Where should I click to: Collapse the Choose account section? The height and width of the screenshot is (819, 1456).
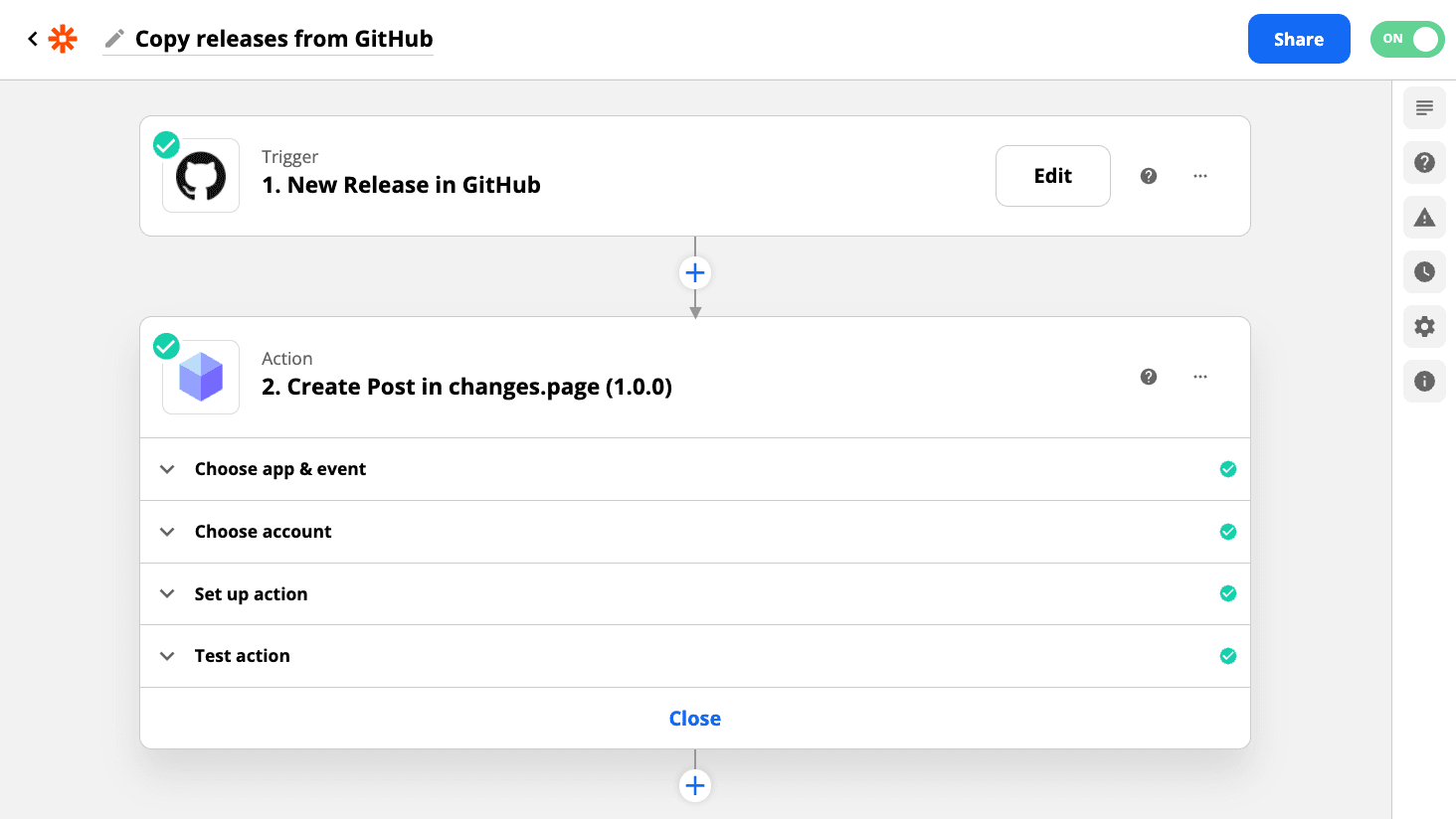[x=167, y=531]
